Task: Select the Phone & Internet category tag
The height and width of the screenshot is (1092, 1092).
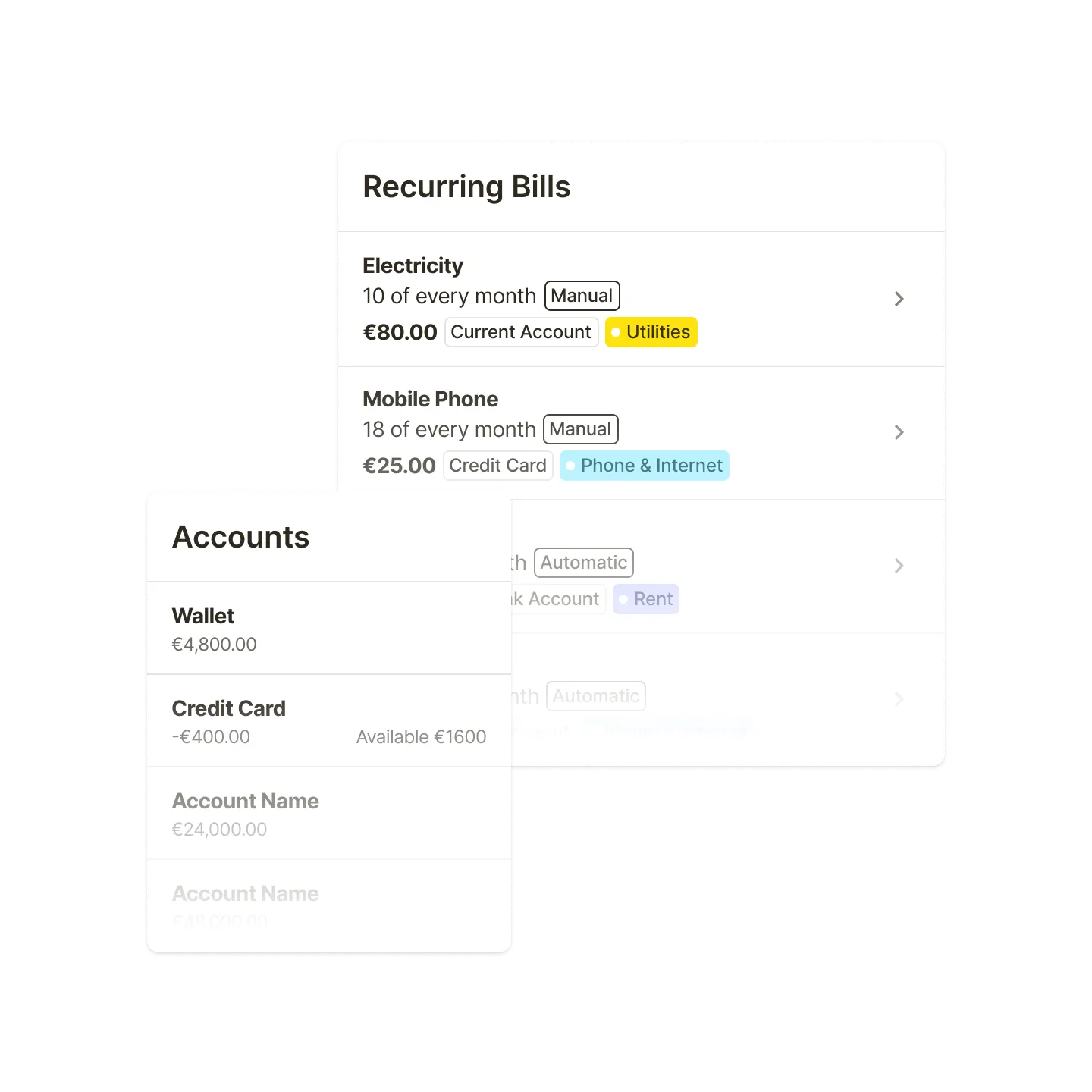Action: [644, 465]
